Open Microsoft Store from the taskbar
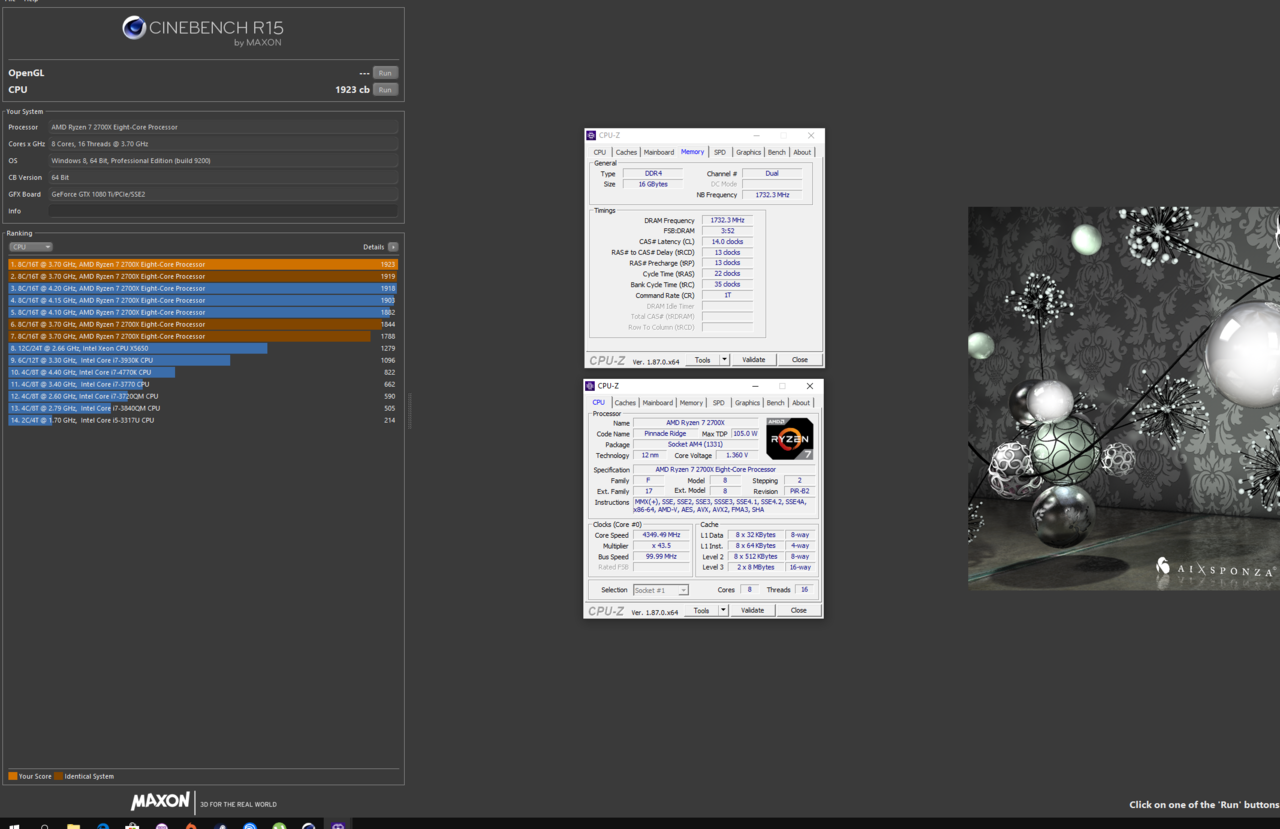Viewport: 1280px width, 829px height. coord(132,826)
